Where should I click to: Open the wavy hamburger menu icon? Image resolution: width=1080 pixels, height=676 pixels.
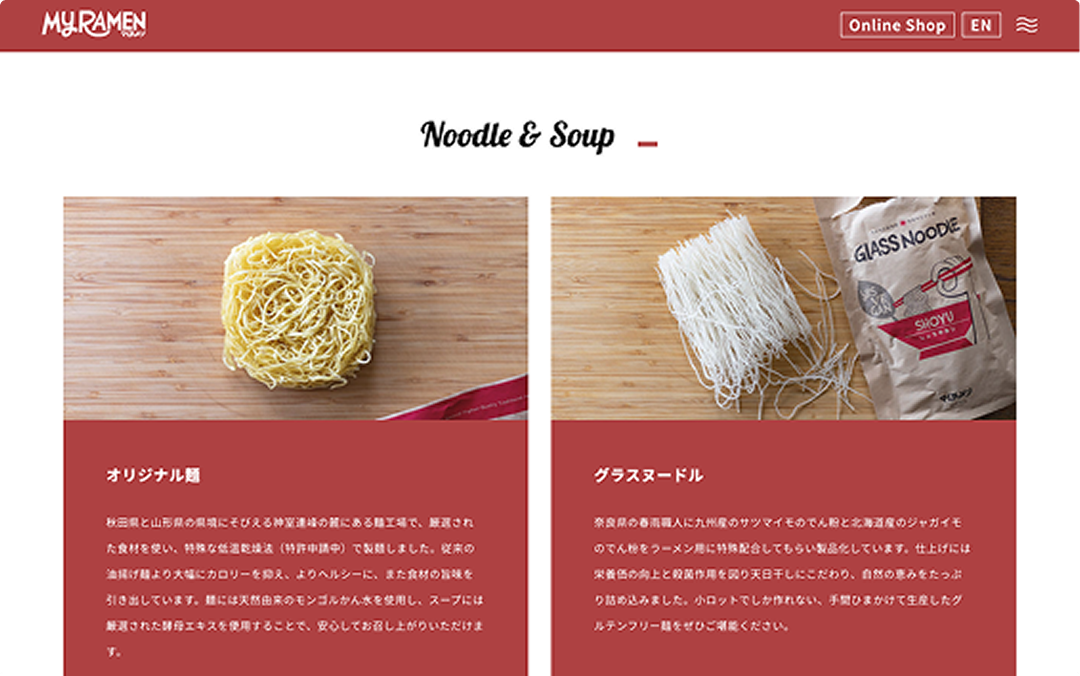[1026, 25]
